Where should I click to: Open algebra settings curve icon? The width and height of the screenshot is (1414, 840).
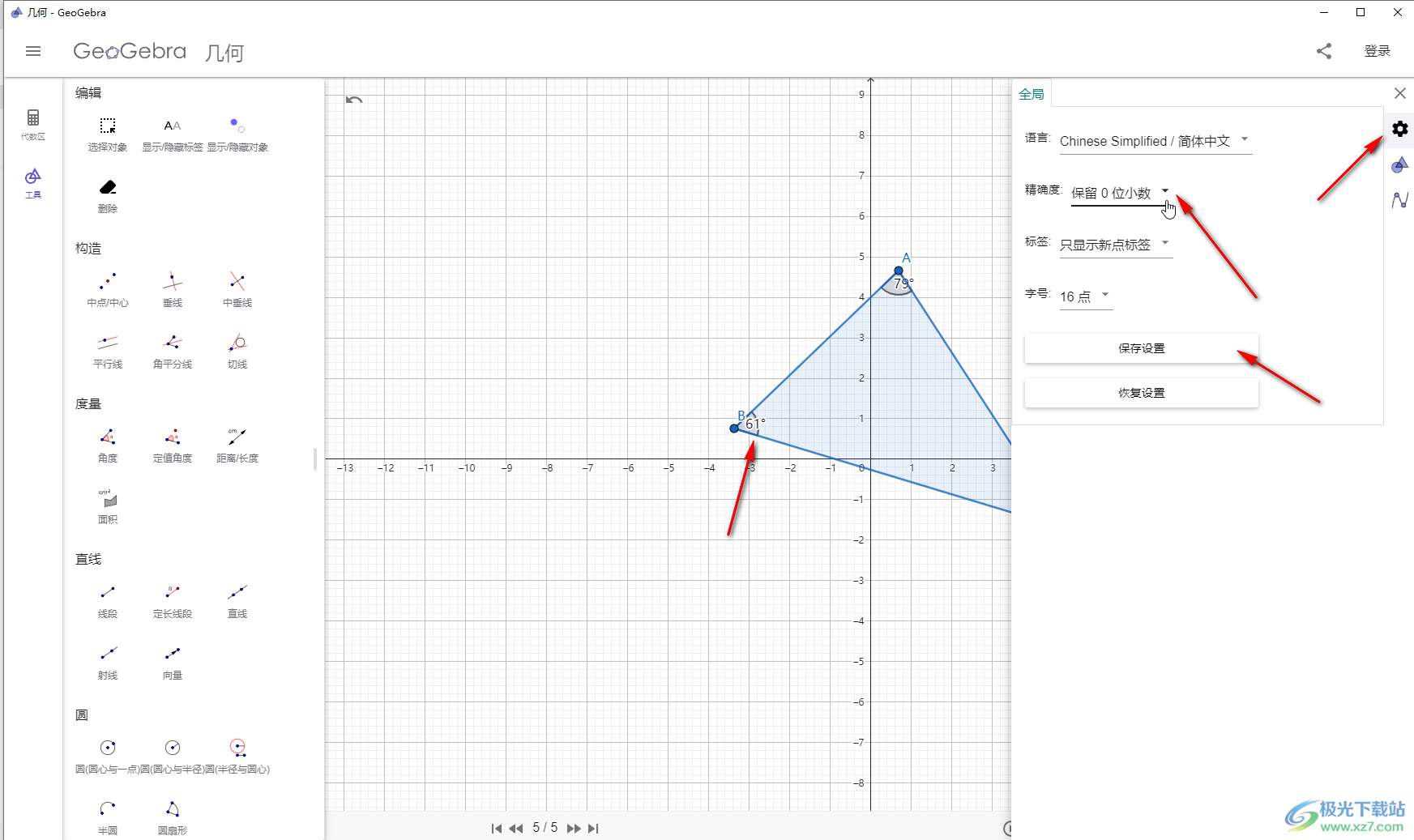pyautogui.click(x=1399, y=199)
